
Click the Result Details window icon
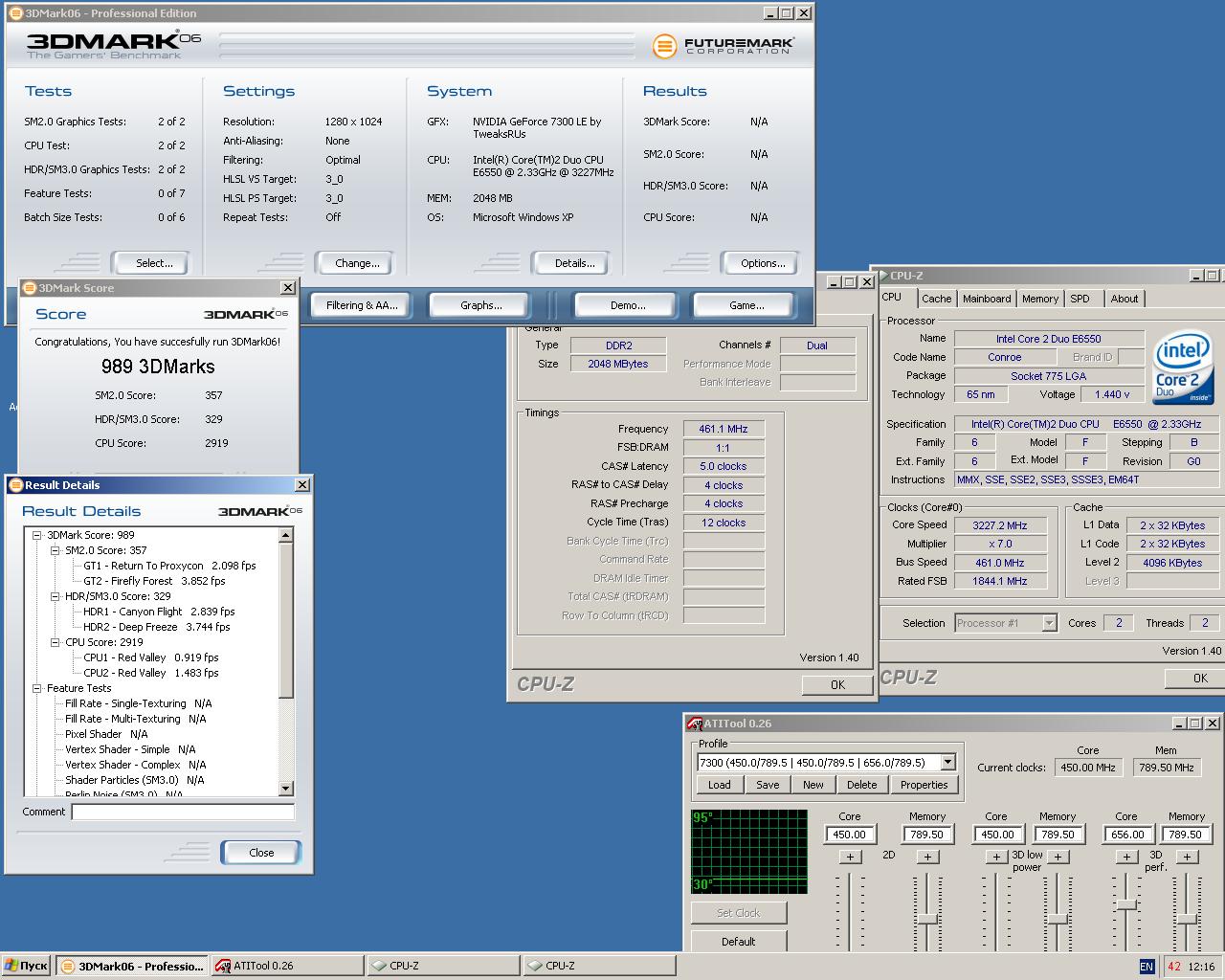point(15,485)
